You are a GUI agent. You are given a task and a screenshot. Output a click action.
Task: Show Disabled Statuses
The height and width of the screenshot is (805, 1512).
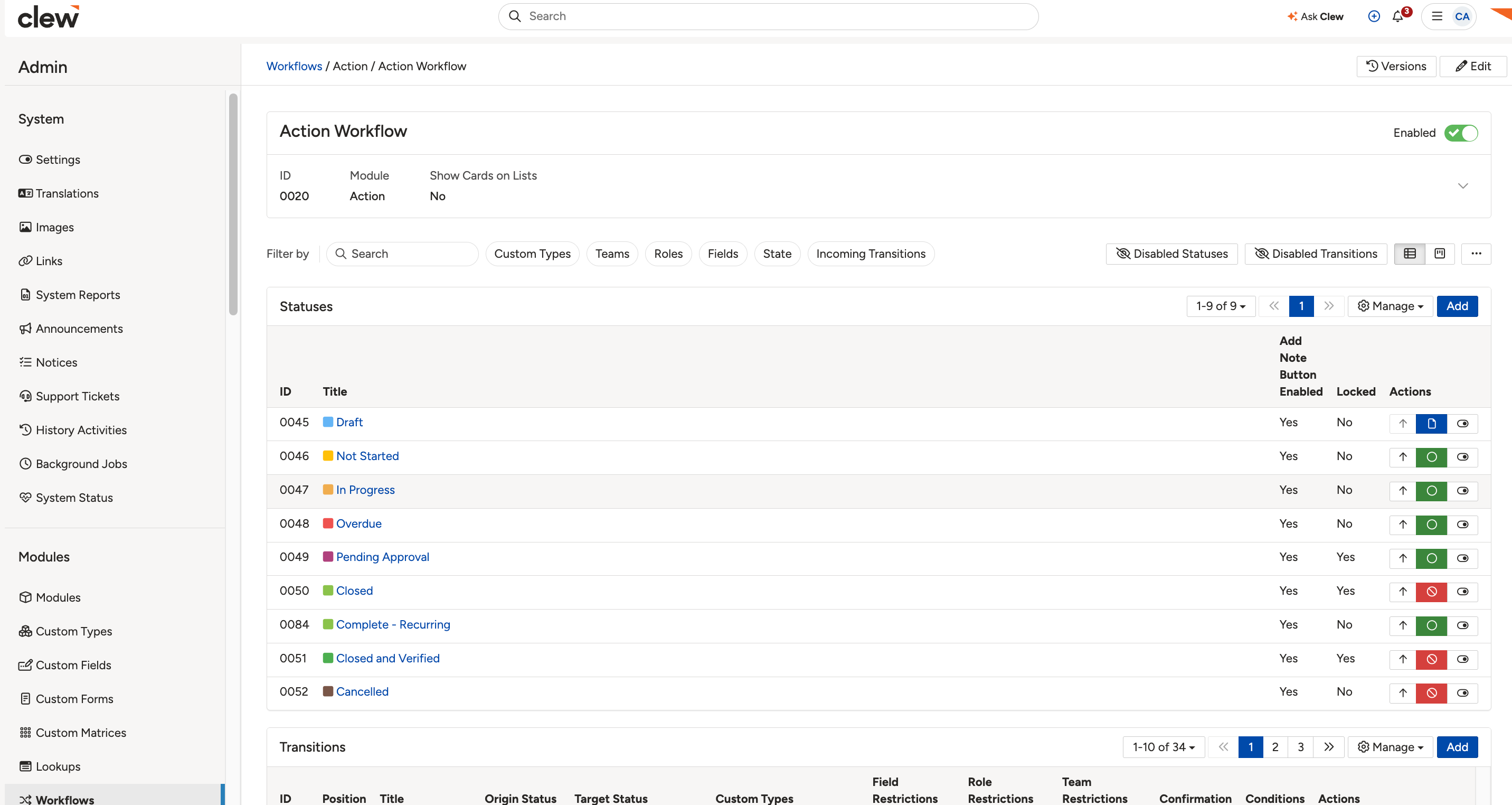(1171, 254)
